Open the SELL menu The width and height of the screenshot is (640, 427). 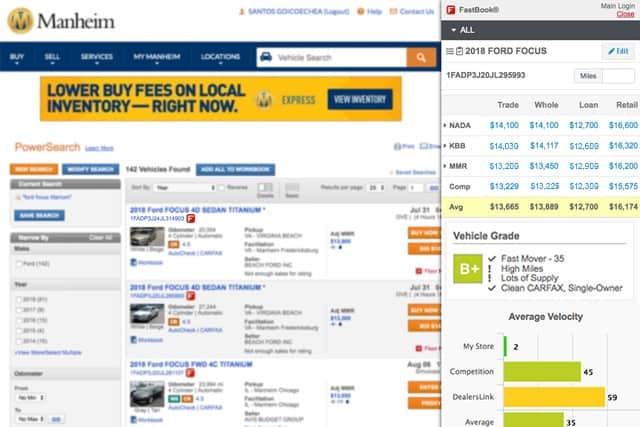tap(52, 57)
